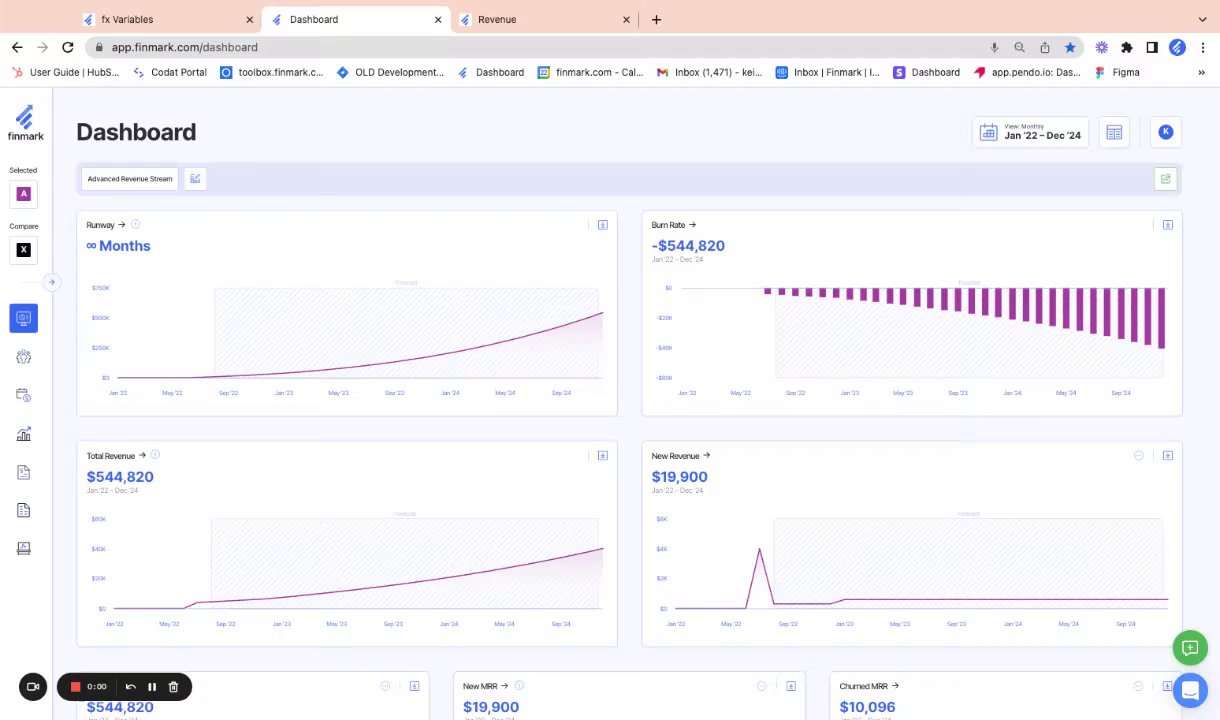Screen dimensions: 1220x720
Task: Expand the sidebar with the arrow button
Action: [51, 282]
